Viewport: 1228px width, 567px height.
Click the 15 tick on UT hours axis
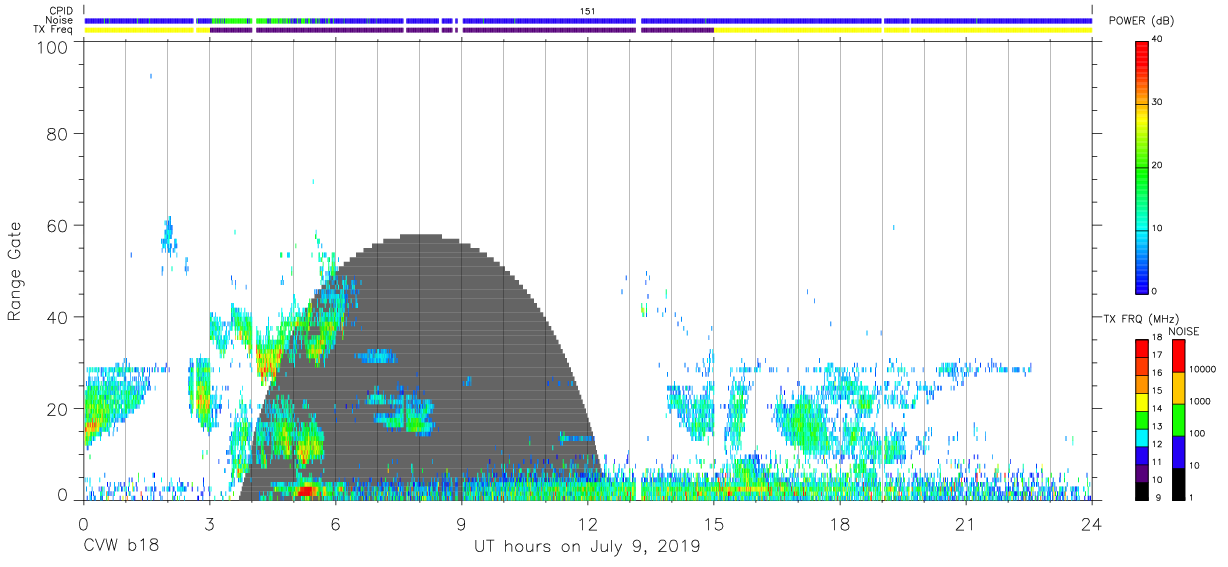[x=713, y=524]
